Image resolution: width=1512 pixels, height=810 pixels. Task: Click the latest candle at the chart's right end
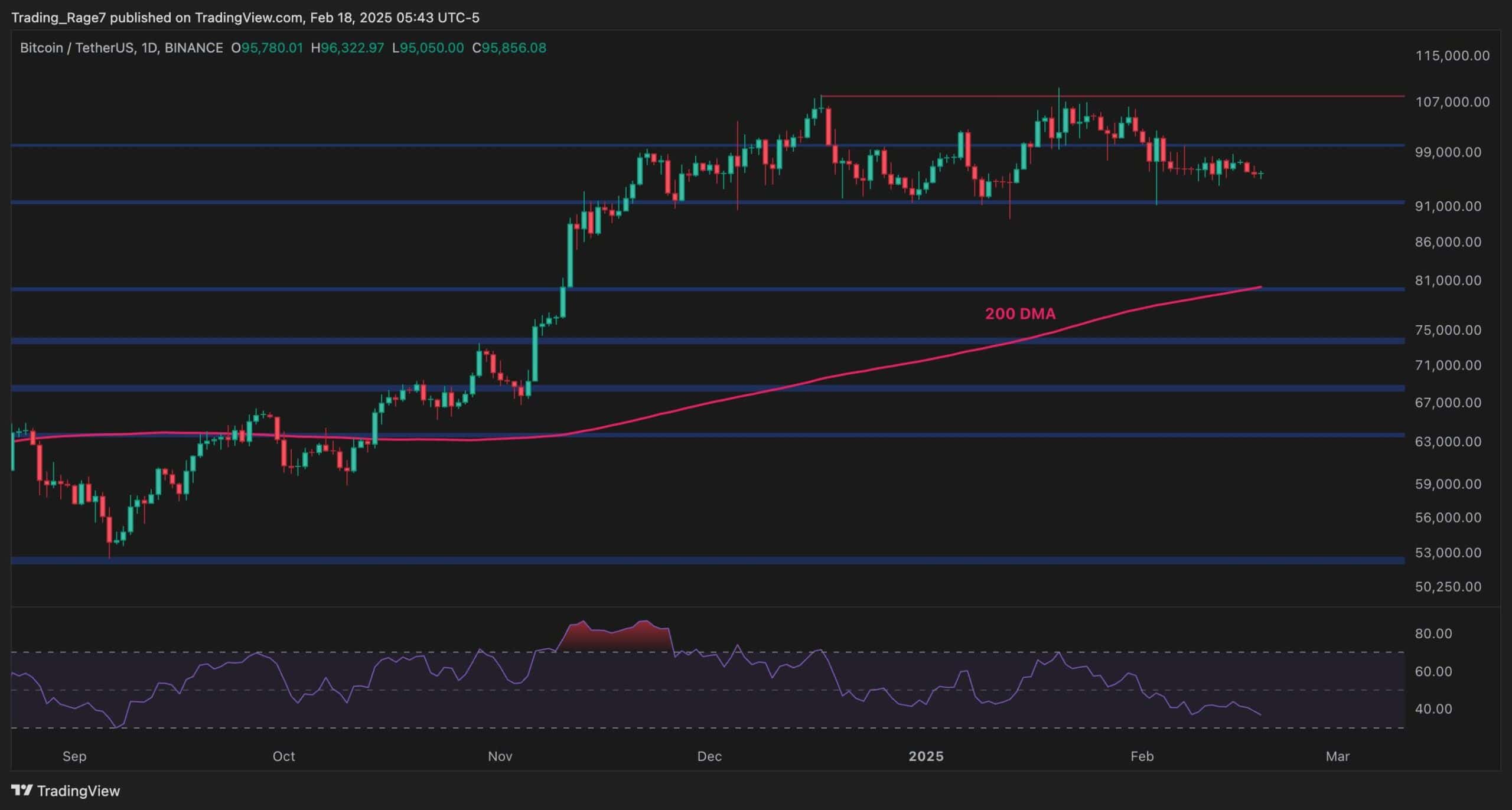1262,174
